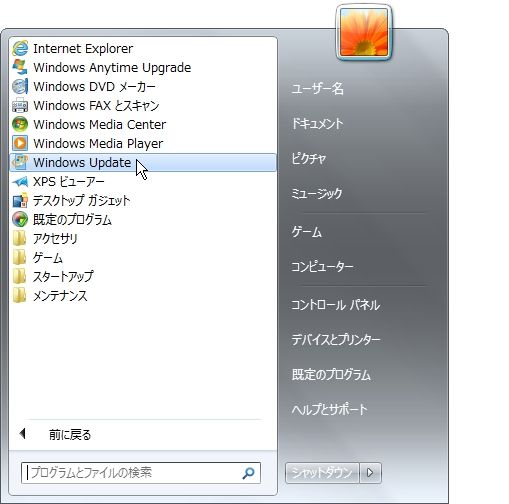Click Windows Media Center icon

(x=20, y=125)
